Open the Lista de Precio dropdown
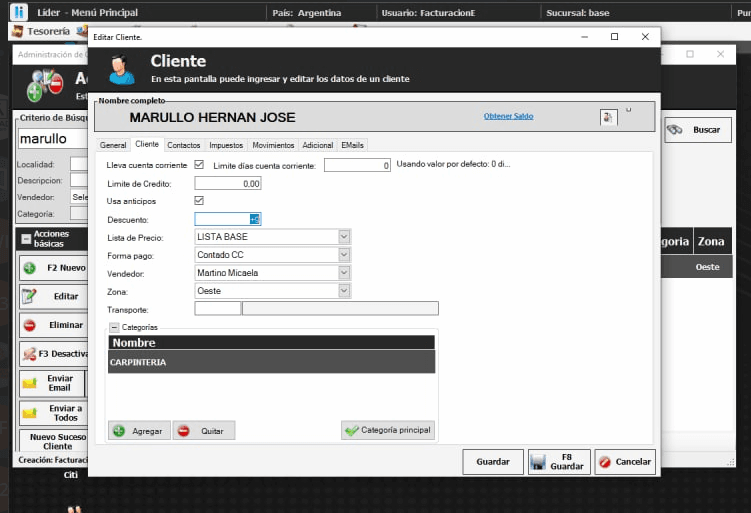This screenshot has height=513, width=751. pos(344,237)
